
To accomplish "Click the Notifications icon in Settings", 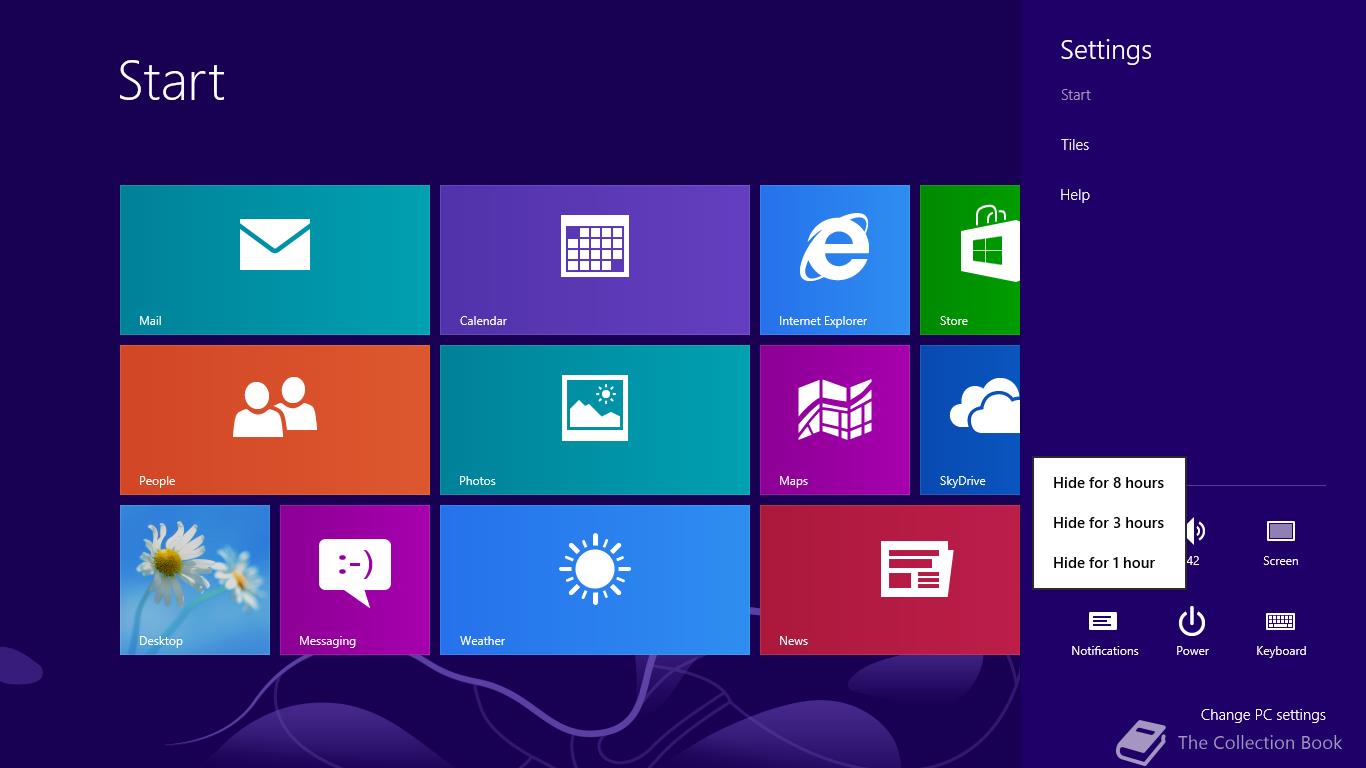I will [x=1104, y=633].
